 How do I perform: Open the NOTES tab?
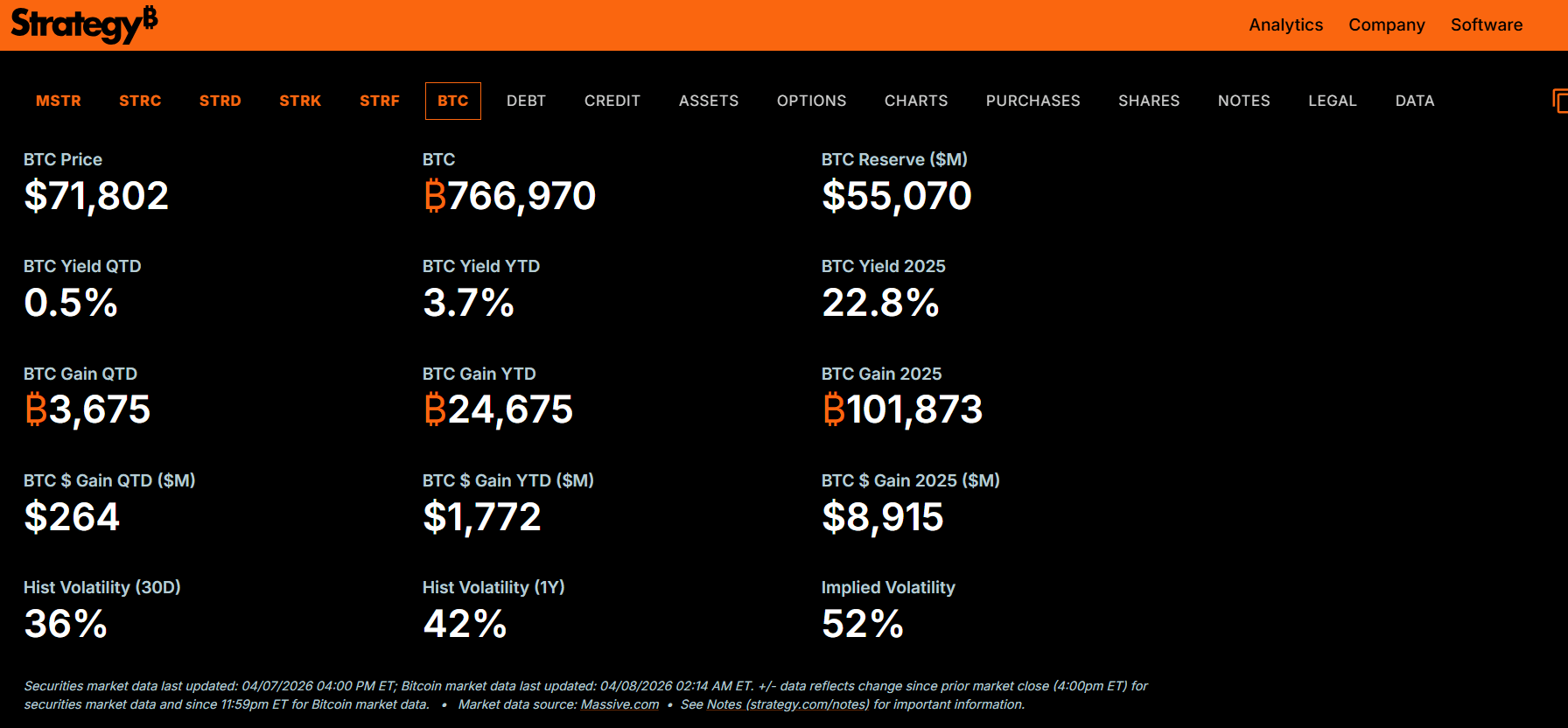(1243, 101)
